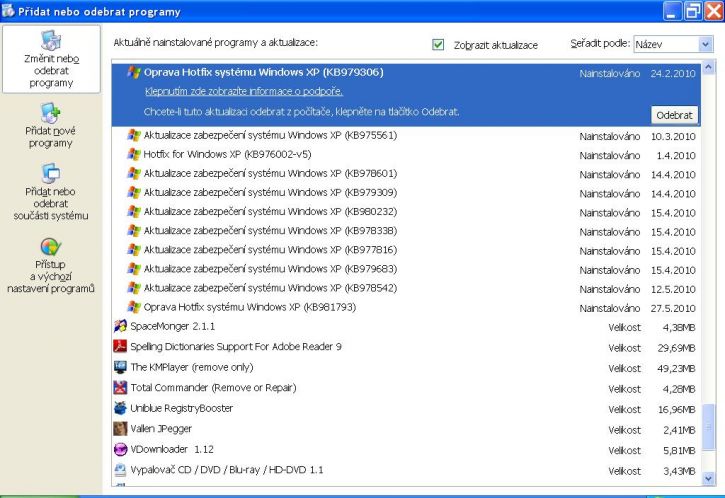The height and width of the screenshot is (498, 725).
Task: Click the VDownloader 1.12 icon
Action: 120,449
